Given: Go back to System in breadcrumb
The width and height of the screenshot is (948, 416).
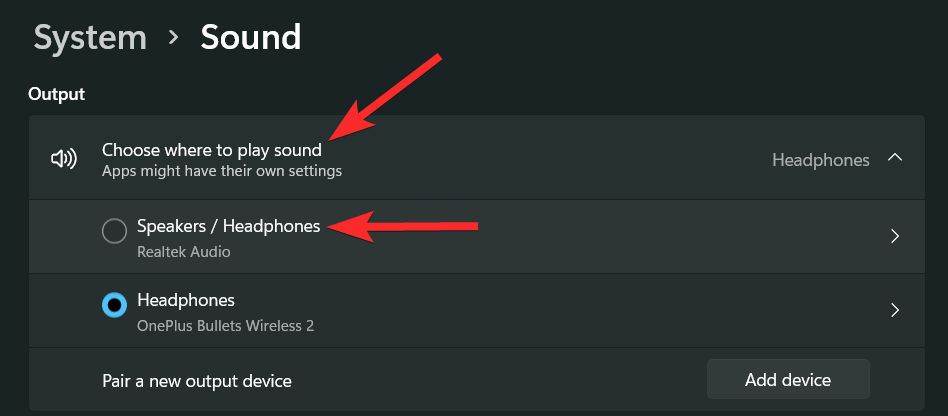Looking at the screenshot, I should 90,38.
